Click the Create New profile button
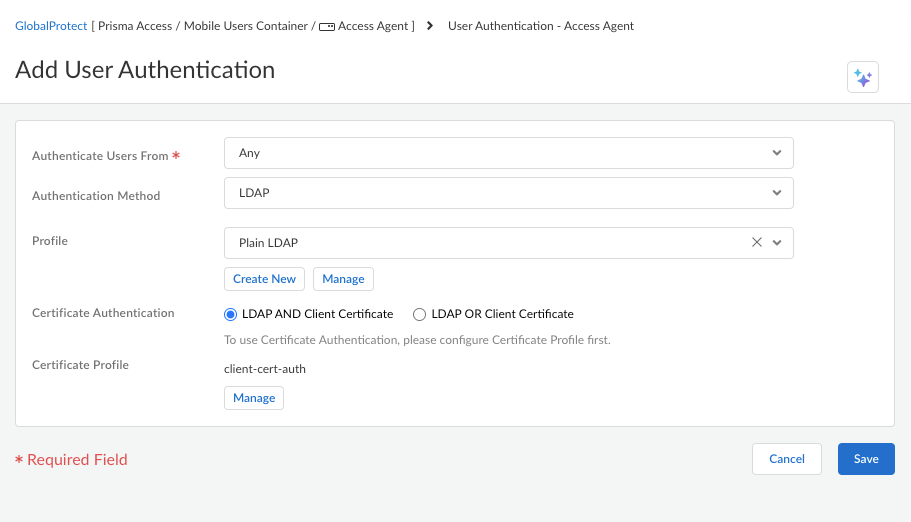Screen dimensions: 911x522 coord(264,279)
